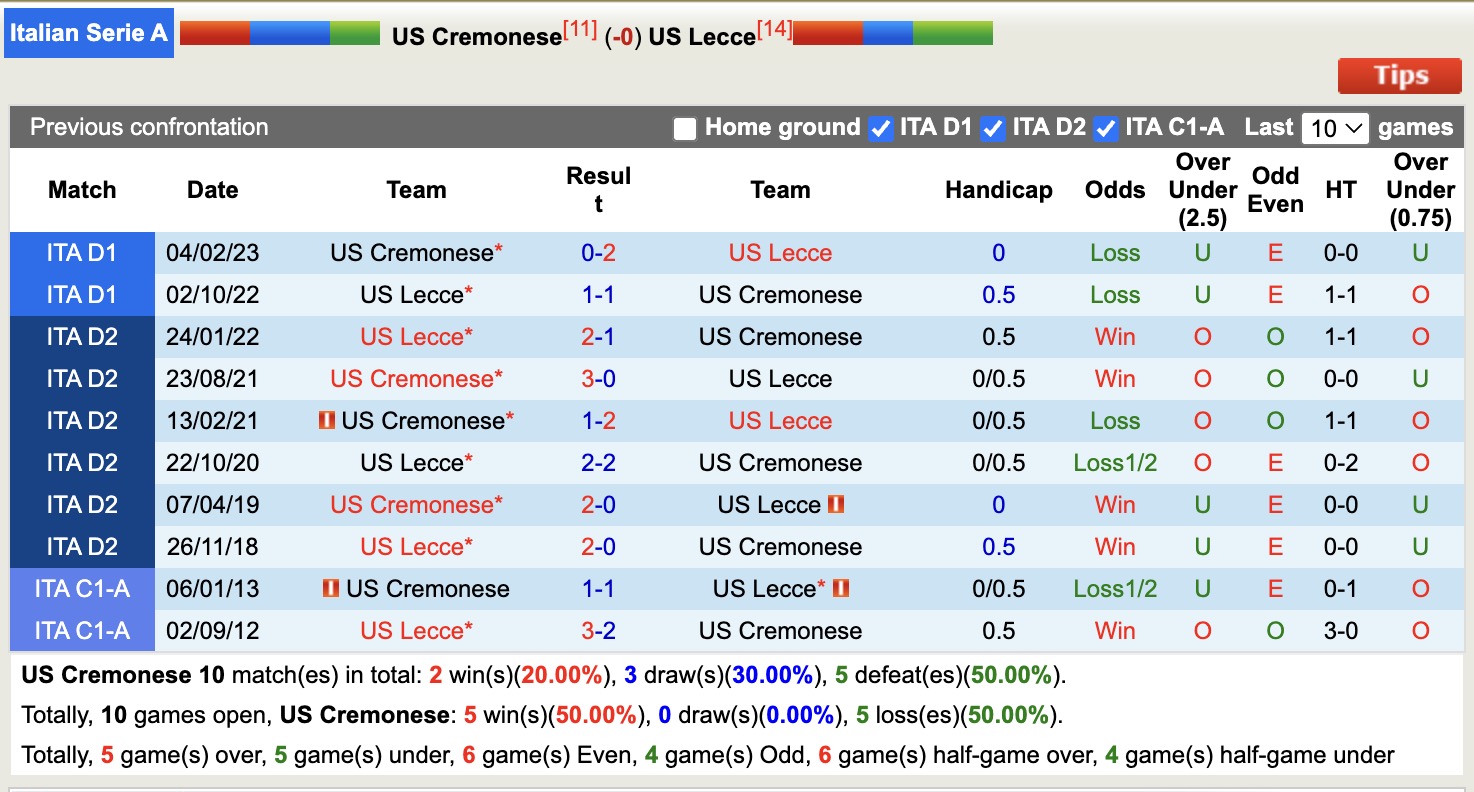Click the relegation badge beside US Cremonese on 13/02/21 row
The image size is (1474, 792).
(327, 420)
